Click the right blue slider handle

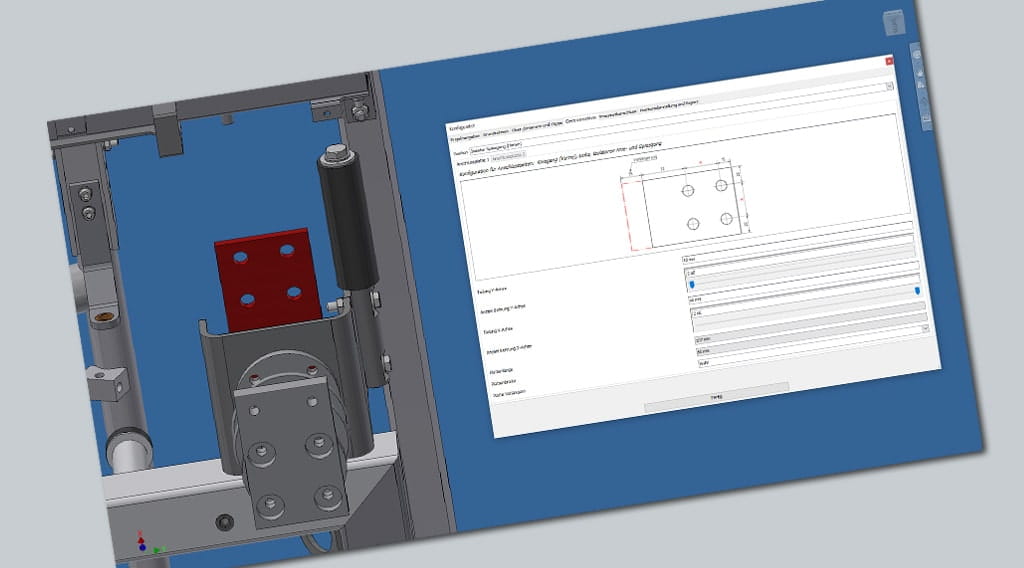[x=917, y=290]
